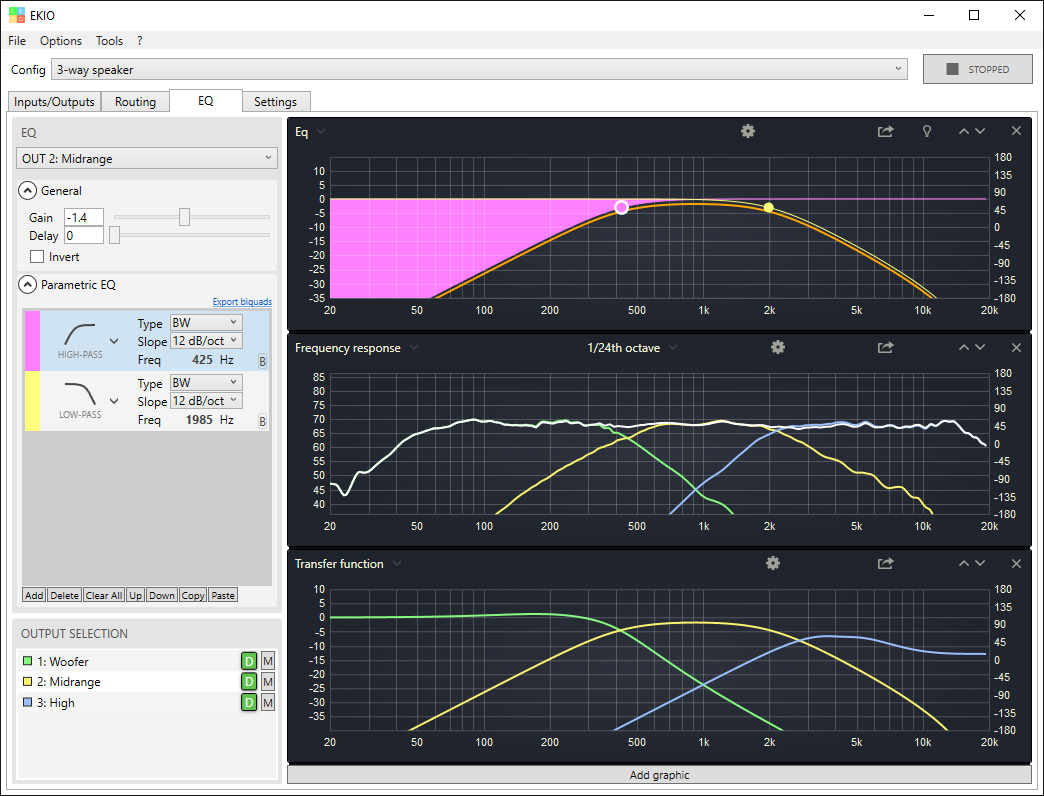The image size is (1044, 796).
Task: Move Eq graph up with the up arrow
Action: pyautogui.click(x=963, y=131)
